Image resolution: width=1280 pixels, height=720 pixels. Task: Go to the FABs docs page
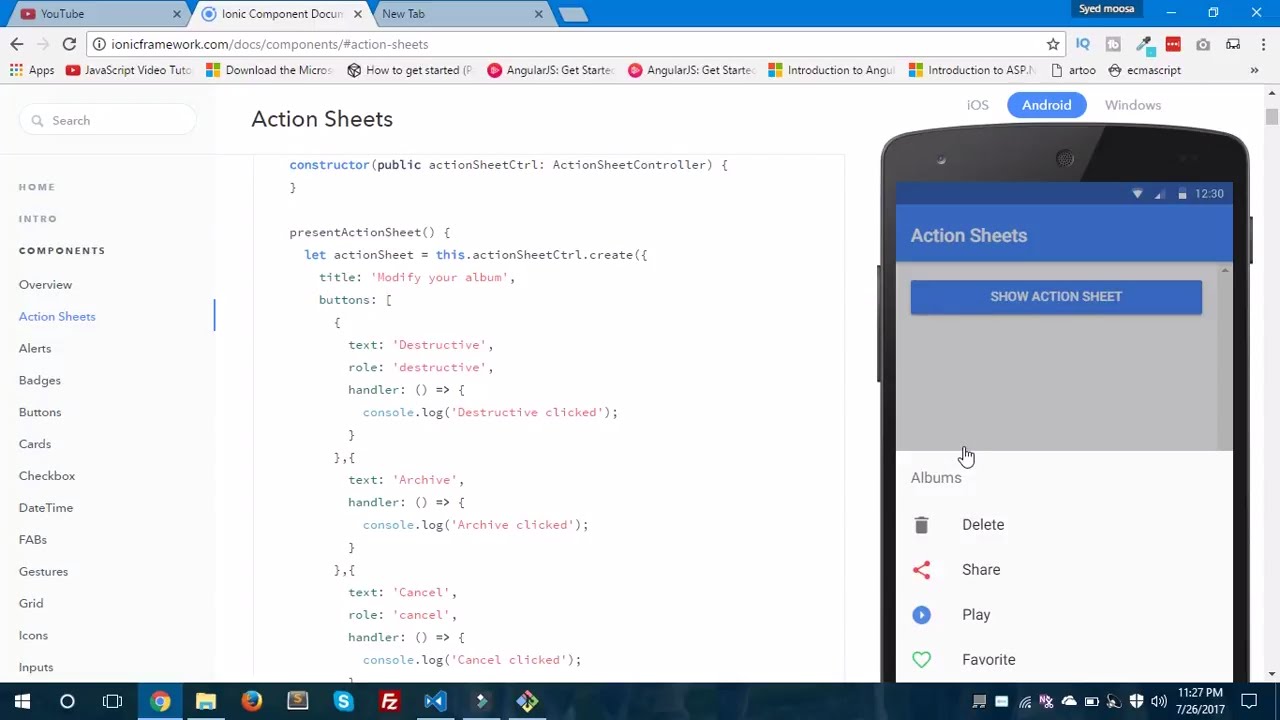click(33, 541)
